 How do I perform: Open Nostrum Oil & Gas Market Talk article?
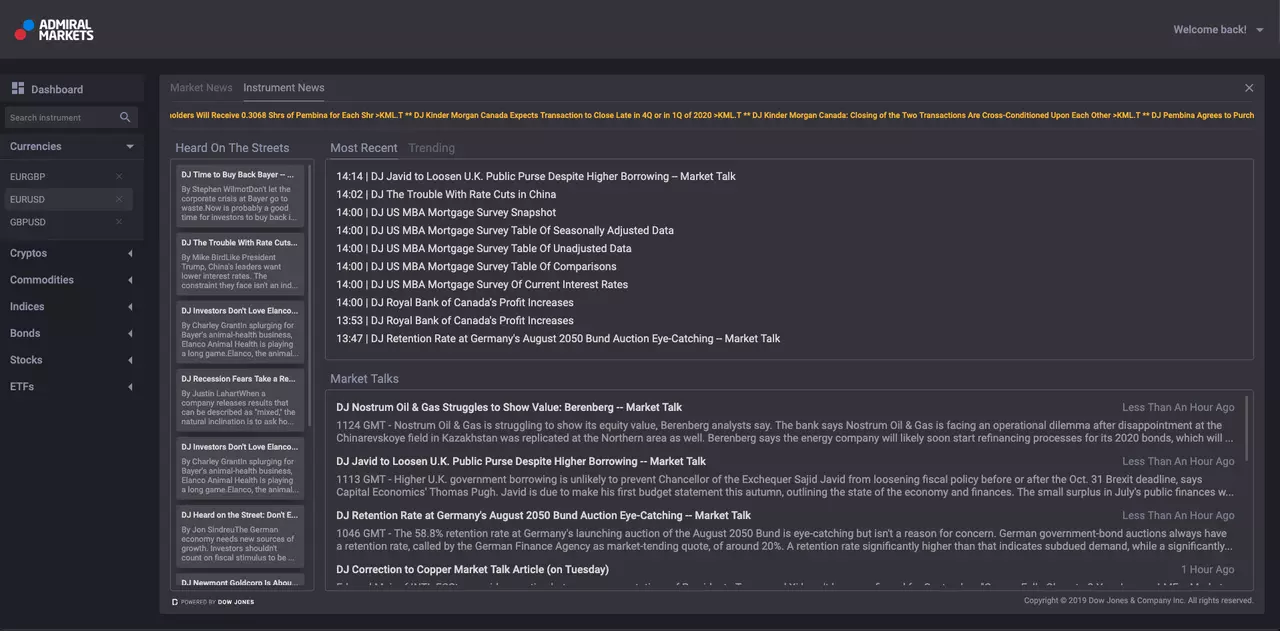tap(509, 407)
